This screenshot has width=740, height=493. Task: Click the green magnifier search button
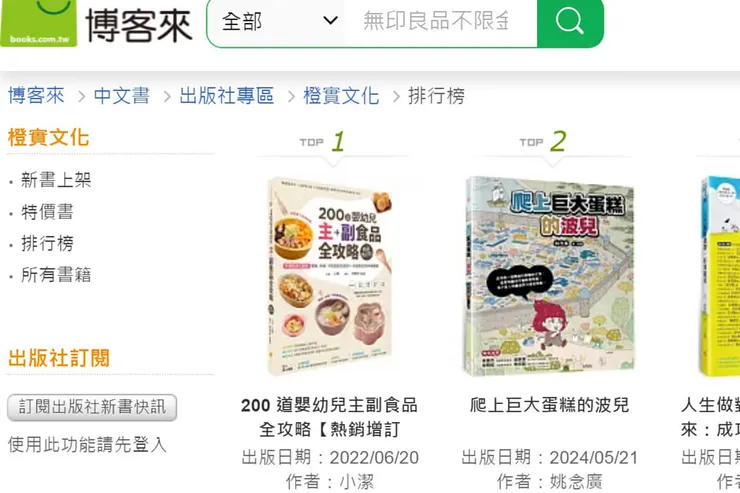570,23
